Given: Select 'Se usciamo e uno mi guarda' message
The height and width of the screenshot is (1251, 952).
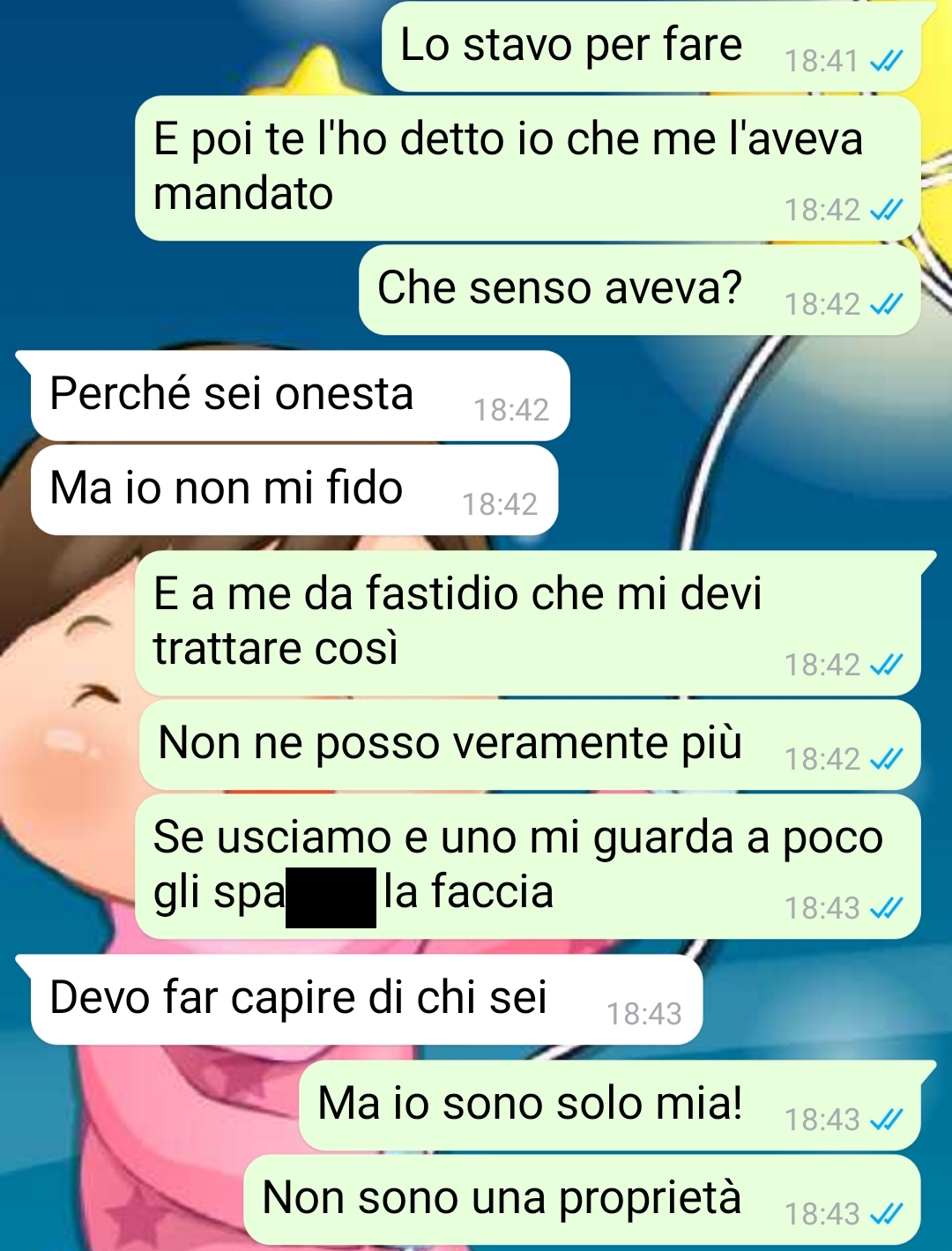Looking at the screenshot, I should (527, 866).
